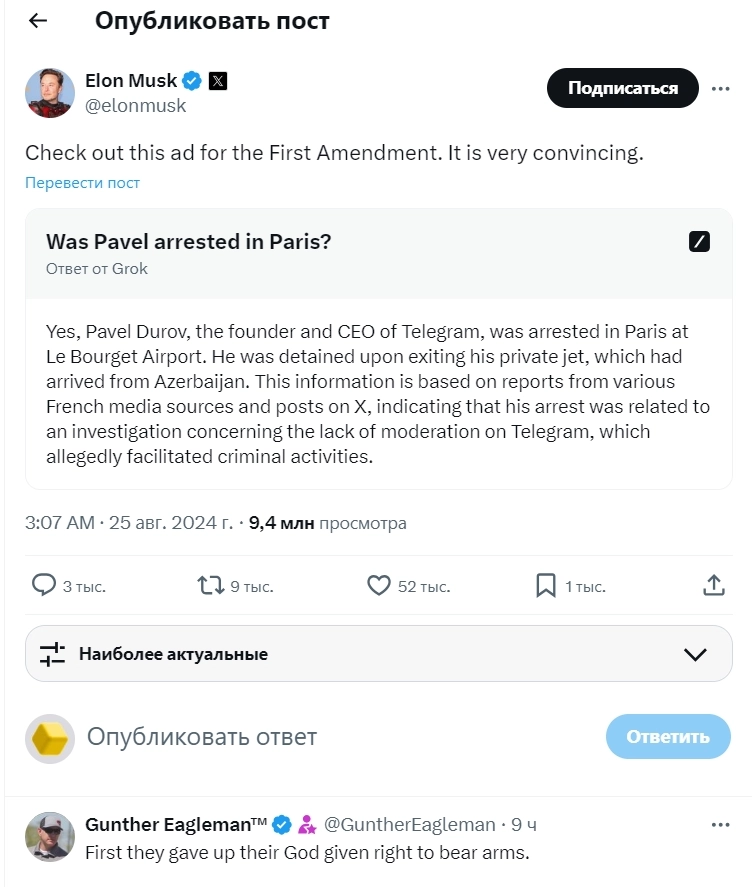Click Elon Musk's blue verified checkmark

click(192, 81)
